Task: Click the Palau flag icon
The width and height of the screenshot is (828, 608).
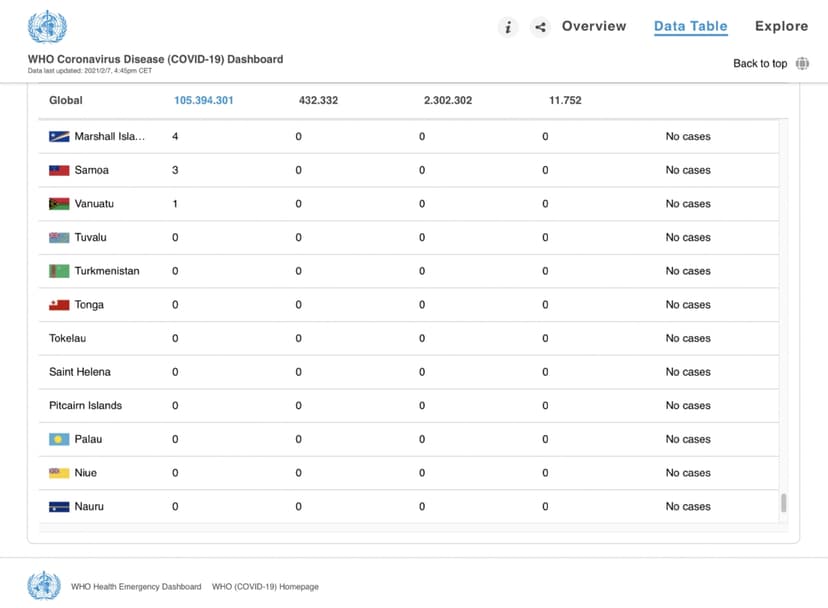Action: point(59,439)
